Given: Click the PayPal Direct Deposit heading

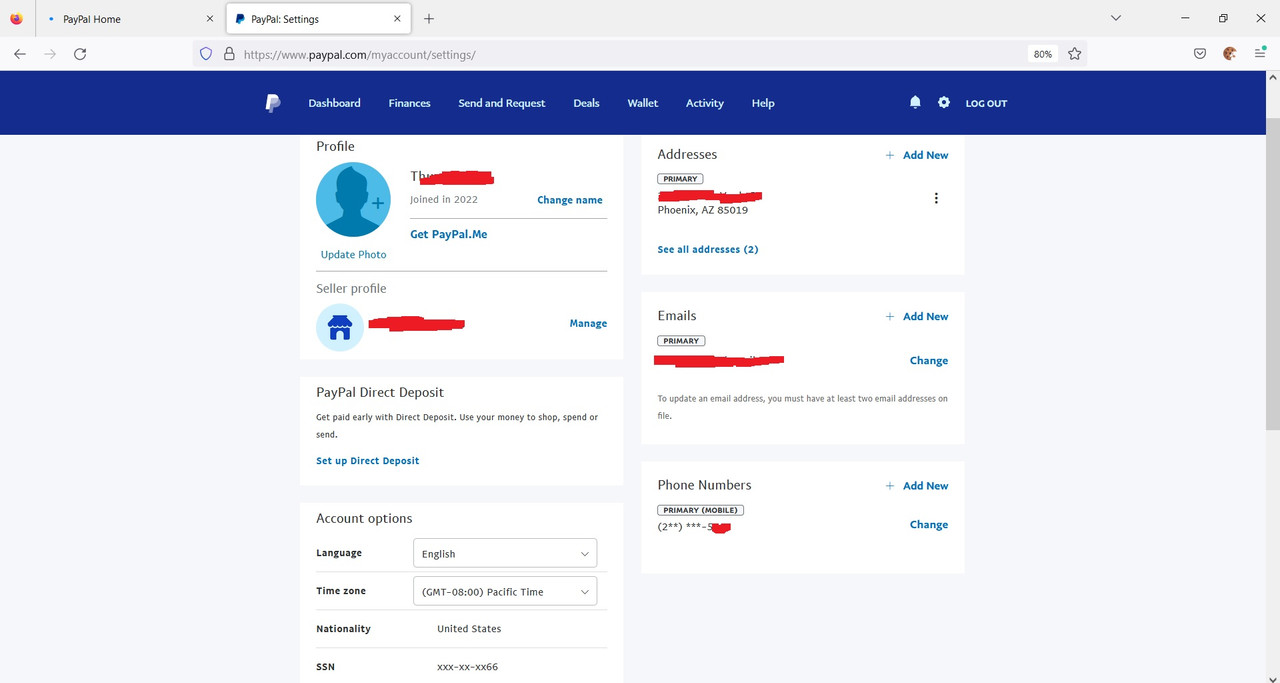Looking at the screenshot, I should (380, 392).
